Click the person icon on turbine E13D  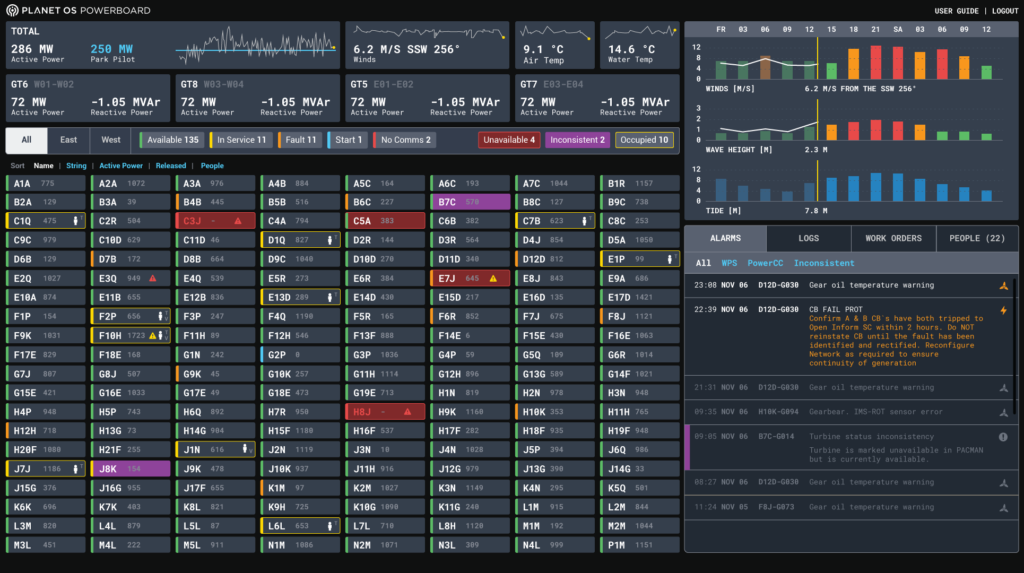[330, 297]
